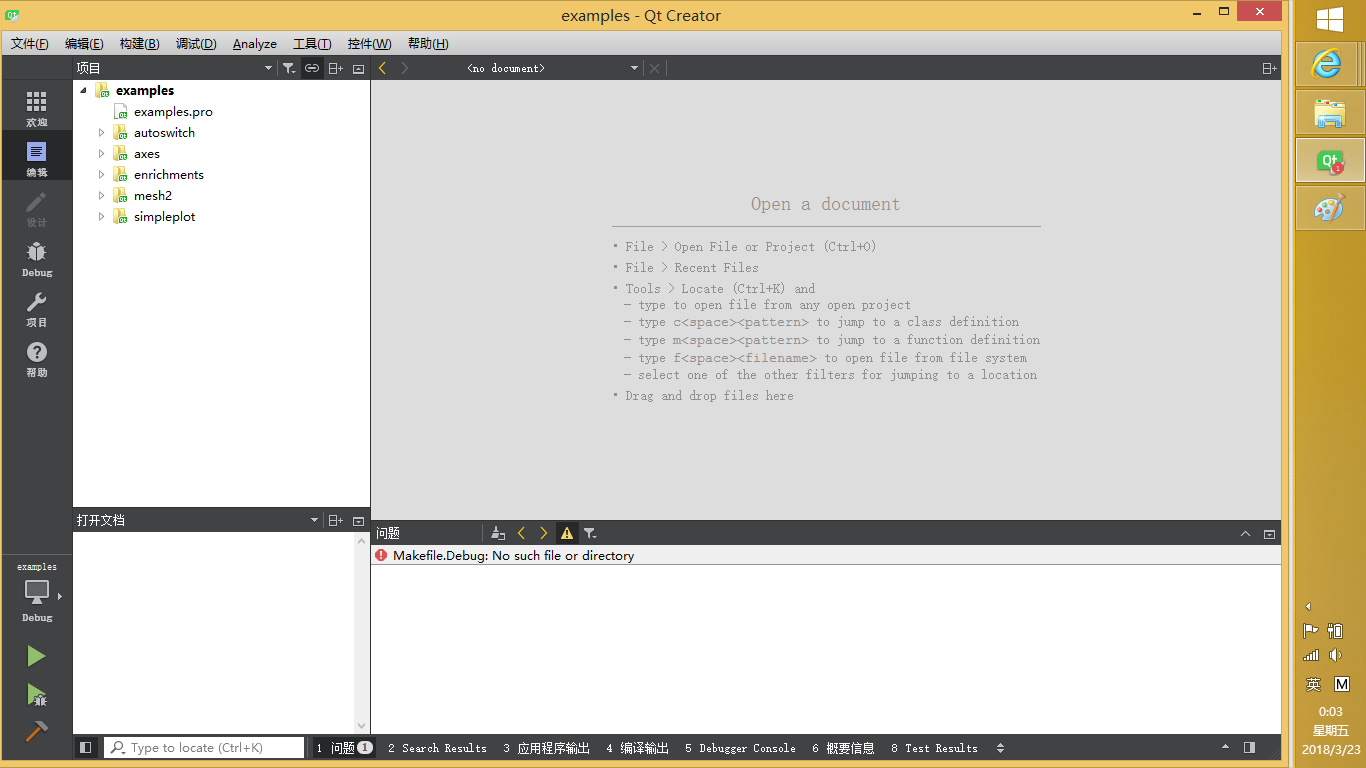Image resolution: width=1366 pixels, height=768 pixels.
Task: Close the Projects side panel
Action: click(x=359, y=68)
